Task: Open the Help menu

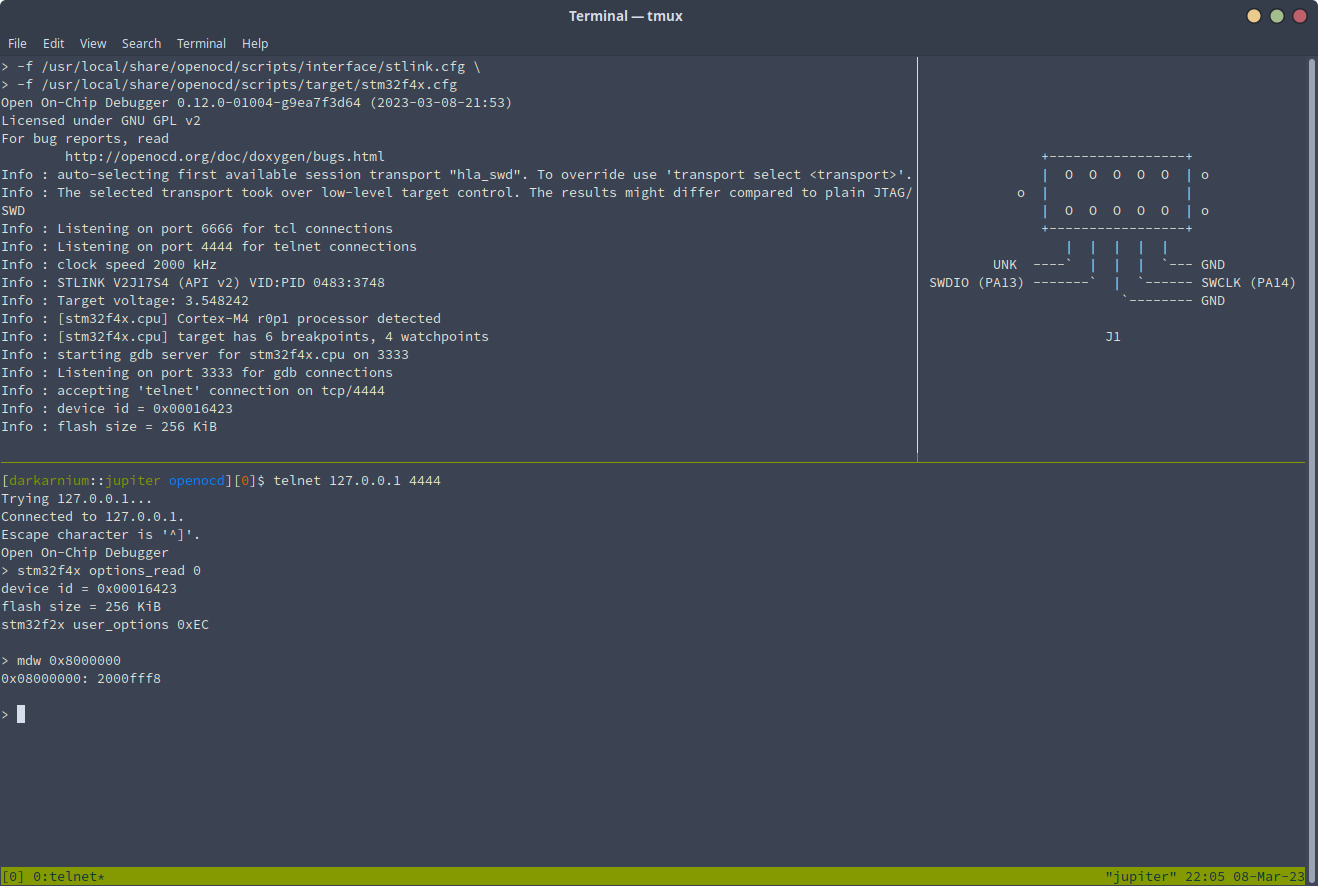Action: (255, 44)
